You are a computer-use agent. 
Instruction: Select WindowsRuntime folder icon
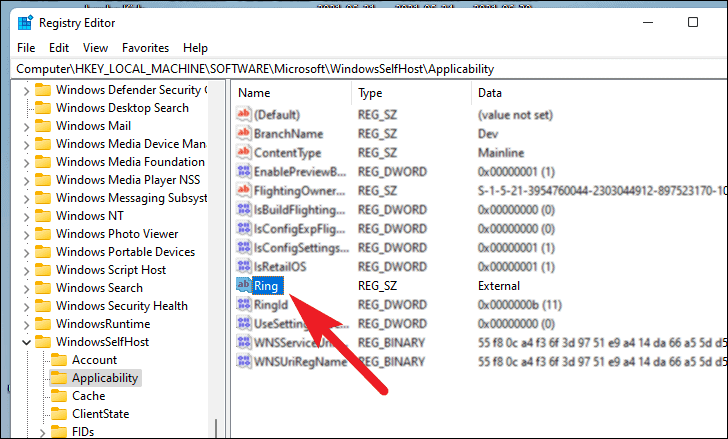tap(43, 323)
